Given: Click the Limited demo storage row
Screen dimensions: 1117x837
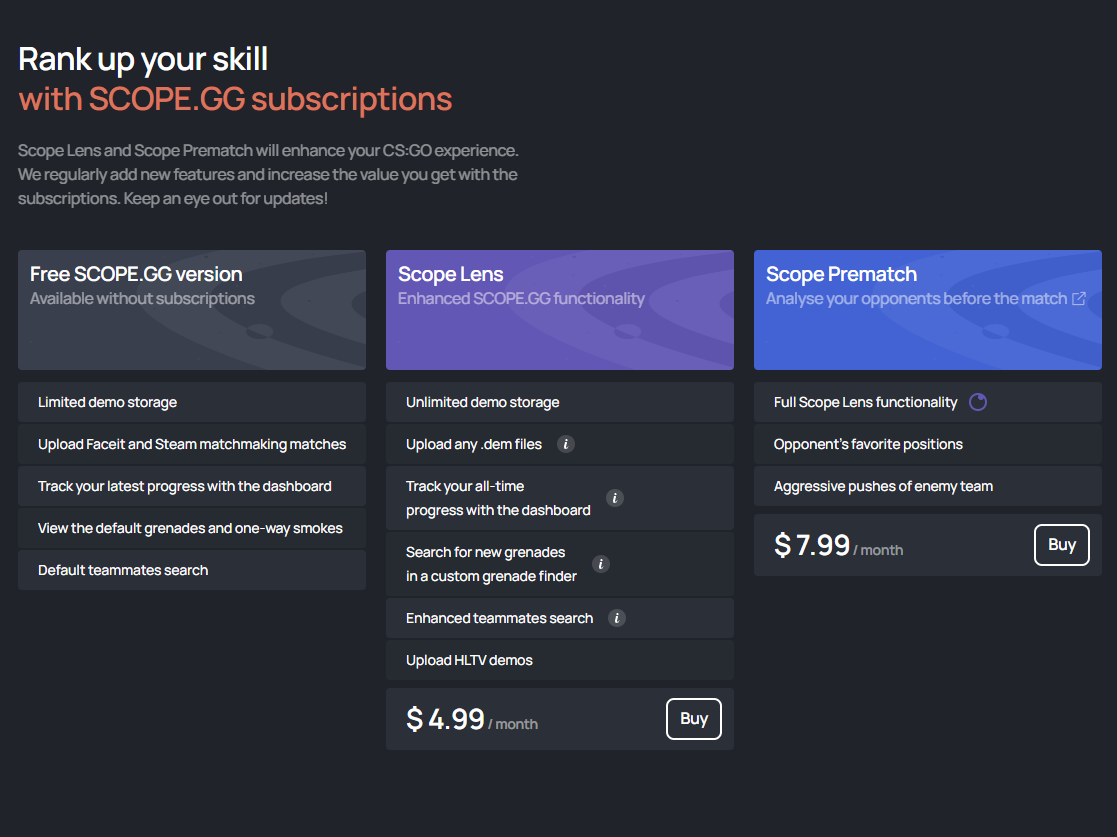Looking at the screenshot, I should pyautogui.click(x=191, y=402).
